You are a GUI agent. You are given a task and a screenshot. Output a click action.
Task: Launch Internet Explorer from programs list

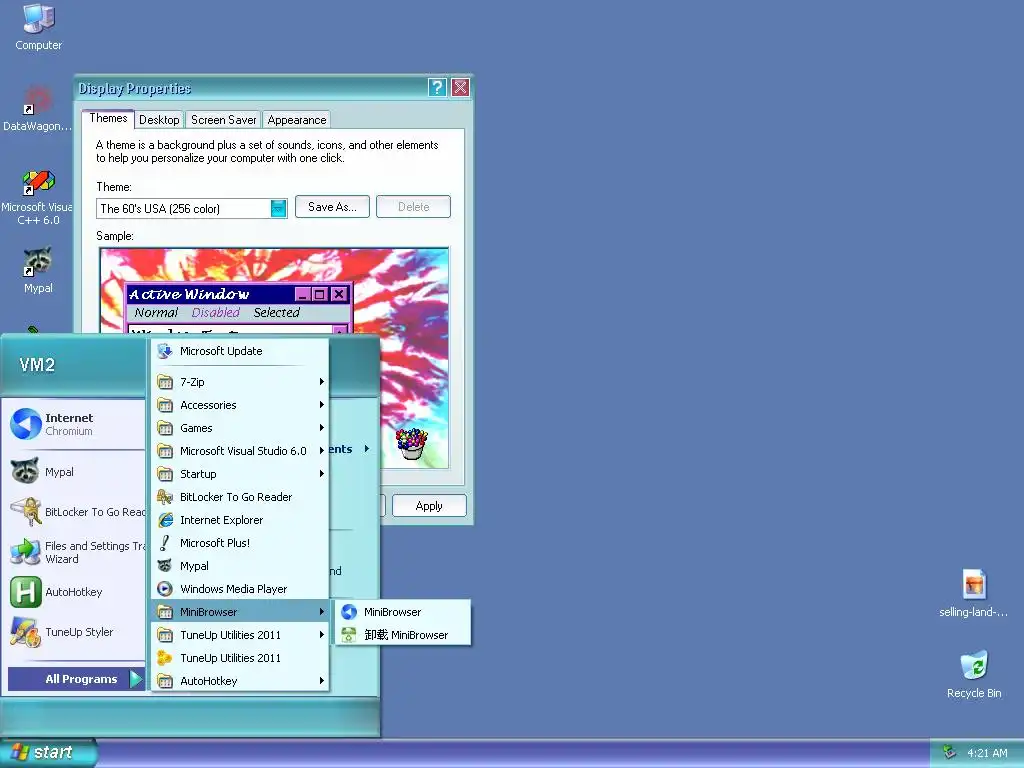[x=240, y=520]
